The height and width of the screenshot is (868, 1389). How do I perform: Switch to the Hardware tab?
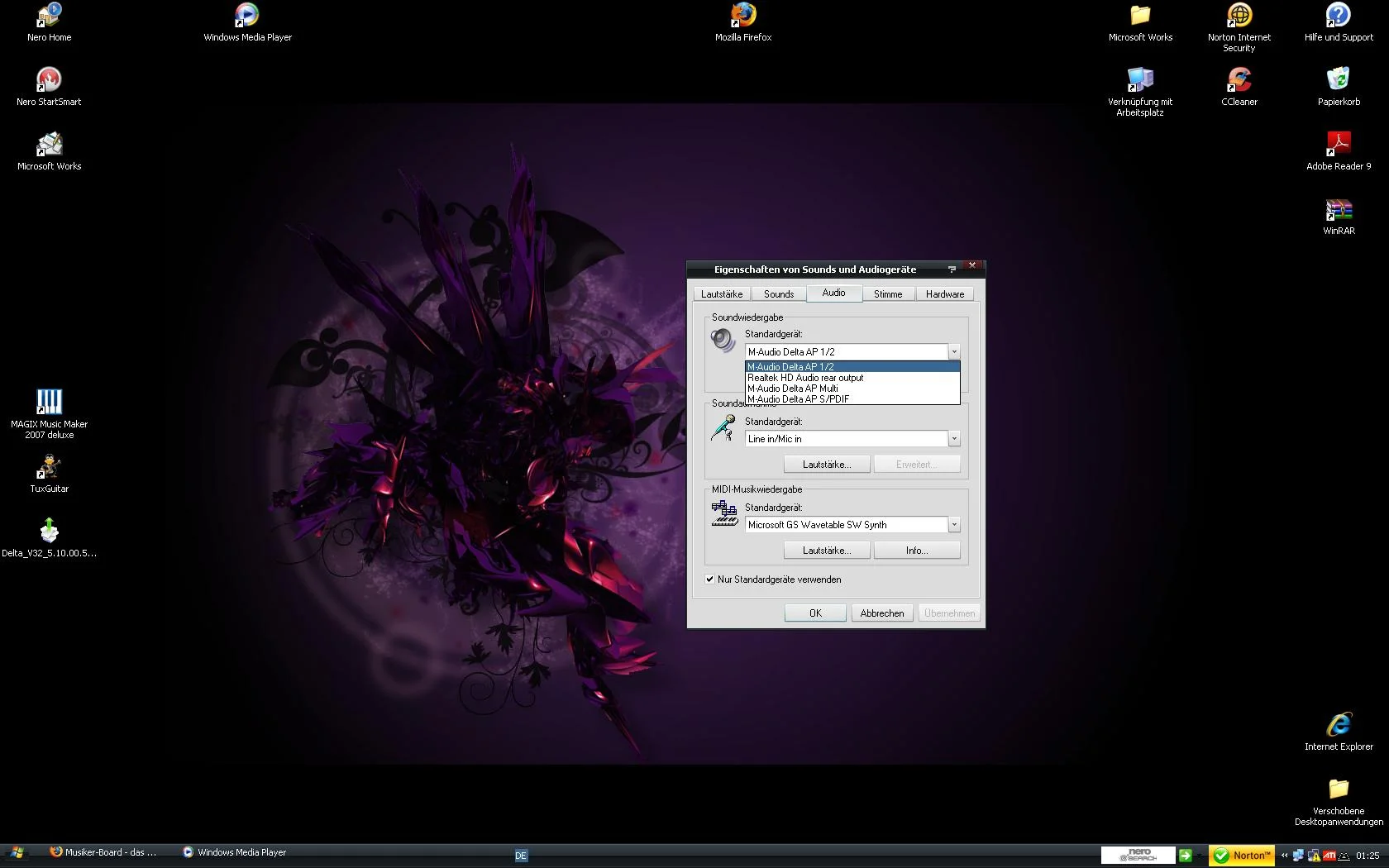[x=944, y=294]
